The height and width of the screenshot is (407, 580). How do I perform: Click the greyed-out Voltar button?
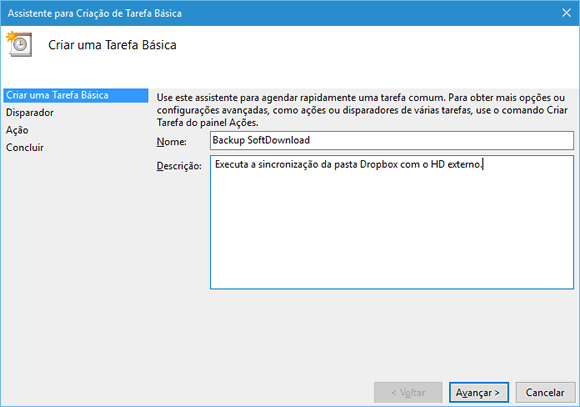point(408,392)
